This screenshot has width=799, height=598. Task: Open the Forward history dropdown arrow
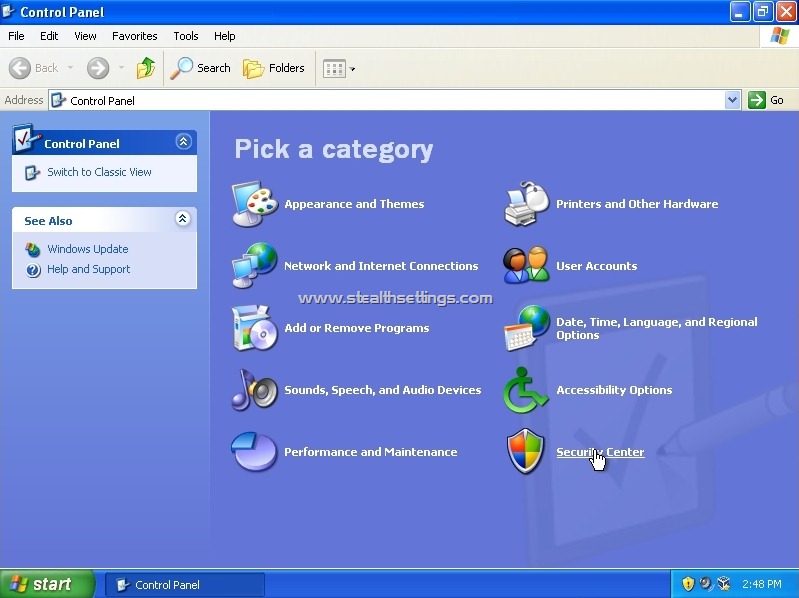pyautogui.click(x=121, y=68)
